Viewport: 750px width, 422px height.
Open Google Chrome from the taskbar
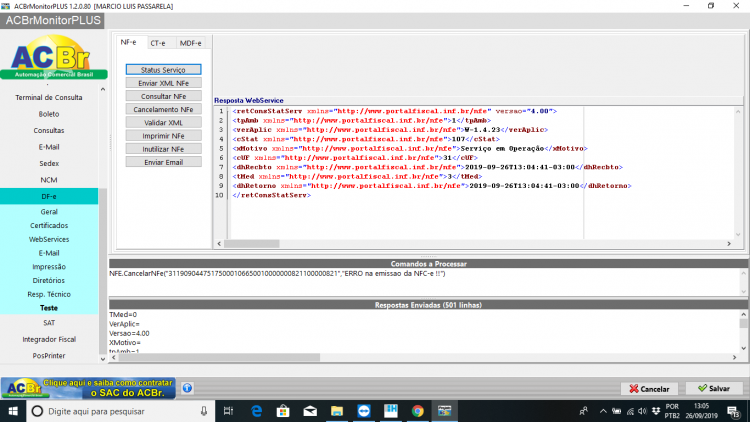click(x=418, y=411)
